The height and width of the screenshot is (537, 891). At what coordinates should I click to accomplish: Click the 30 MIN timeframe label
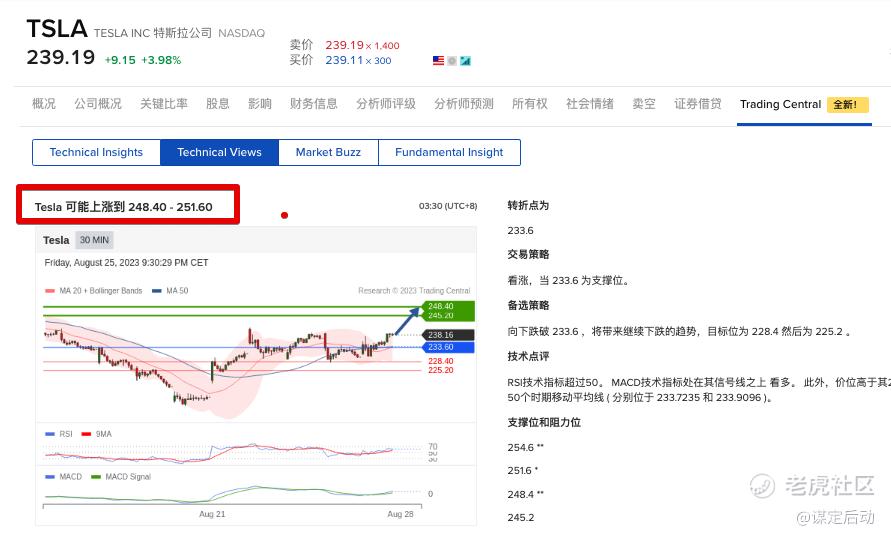[x=94, y=240]
